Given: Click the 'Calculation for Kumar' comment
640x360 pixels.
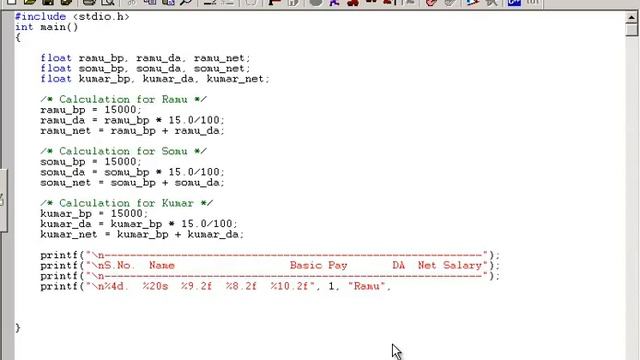Looking at the screenshot, I should (127, 203).
